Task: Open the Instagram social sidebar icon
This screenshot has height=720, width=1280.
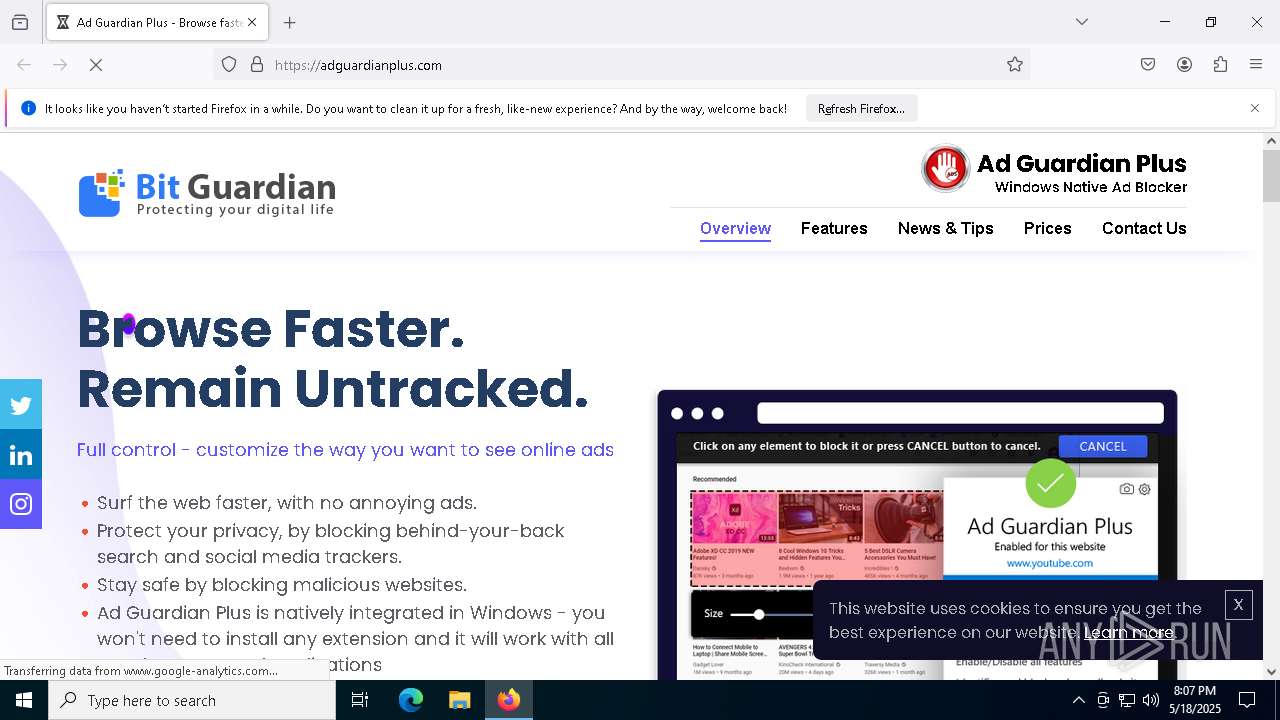Action: click(x=21, y=504)
